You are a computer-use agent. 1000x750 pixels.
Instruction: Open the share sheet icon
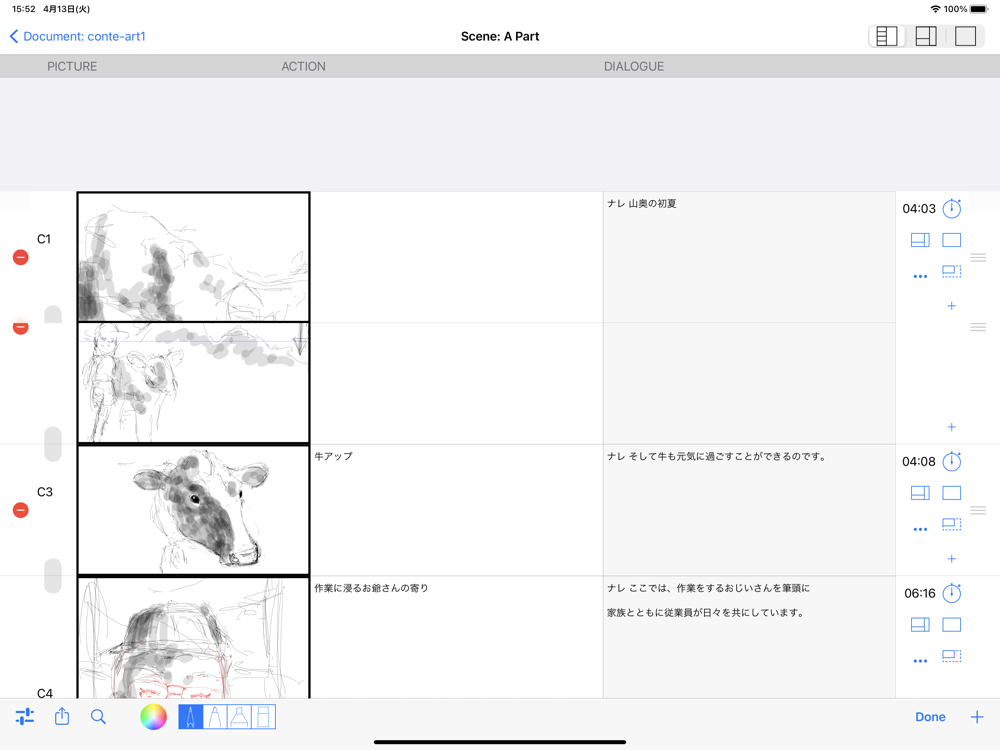pos(62,716)
